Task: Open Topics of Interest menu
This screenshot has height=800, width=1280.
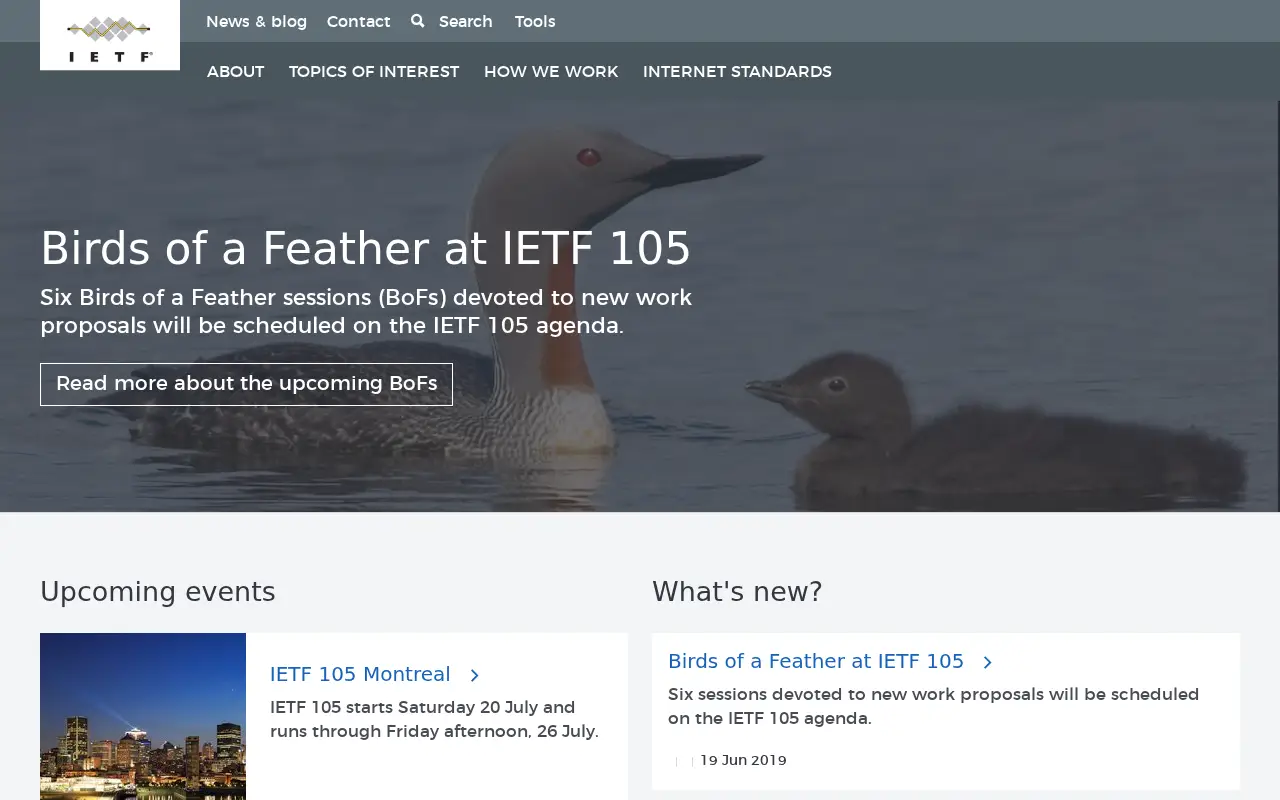Action: tap(374, 72)
